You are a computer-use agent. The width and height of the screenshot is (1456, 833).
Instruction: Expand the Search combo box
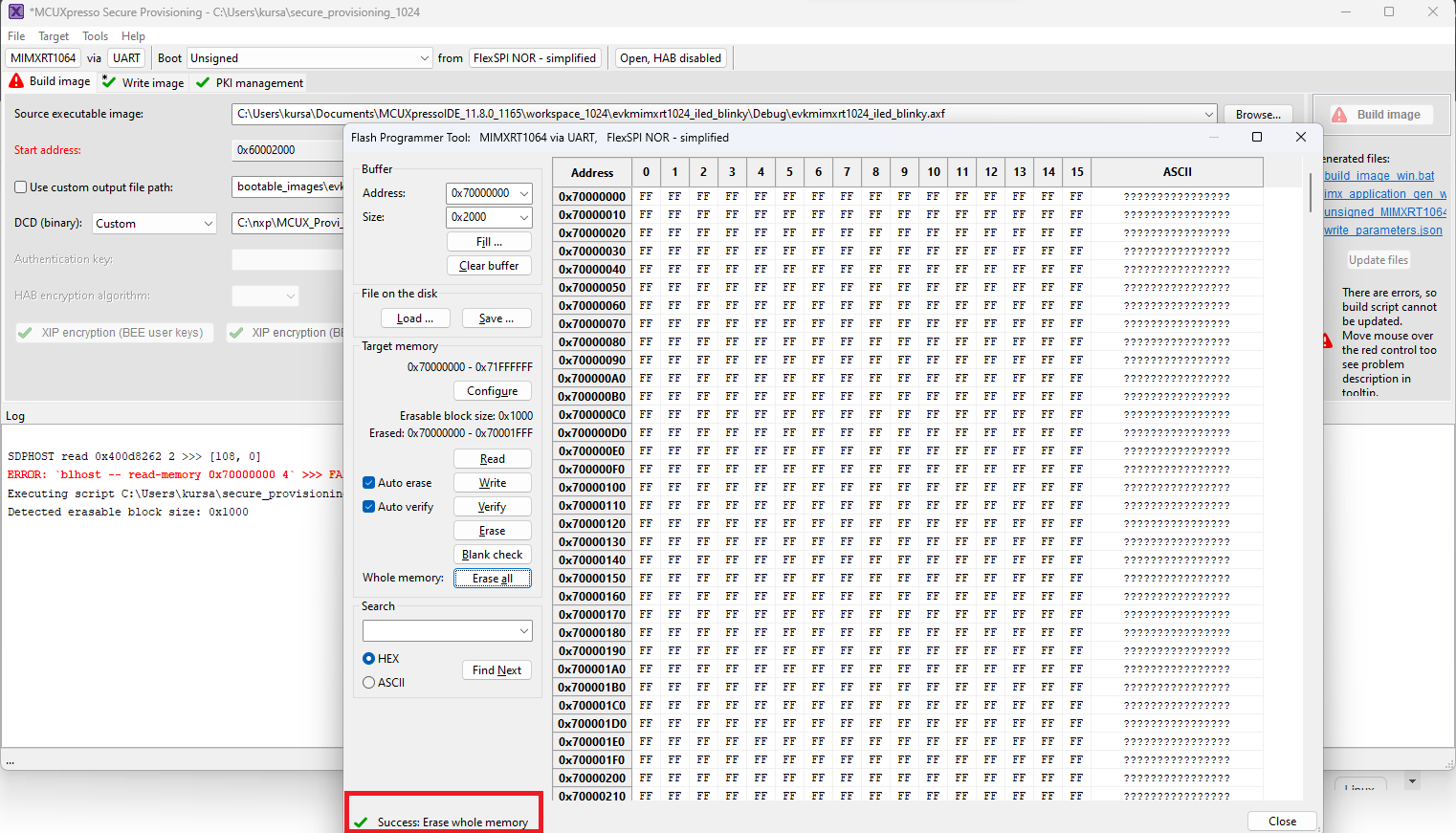(x=524, y=631)
